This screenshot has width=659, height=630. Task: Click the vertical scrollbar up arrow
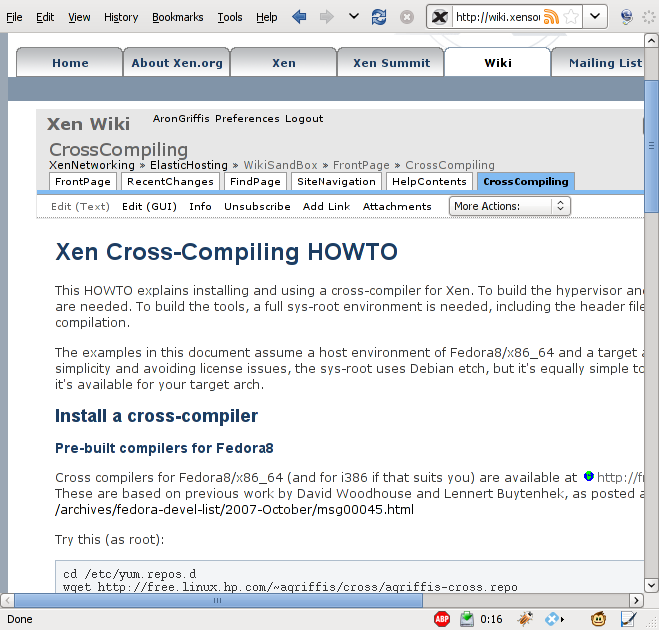tap(651, 41)
